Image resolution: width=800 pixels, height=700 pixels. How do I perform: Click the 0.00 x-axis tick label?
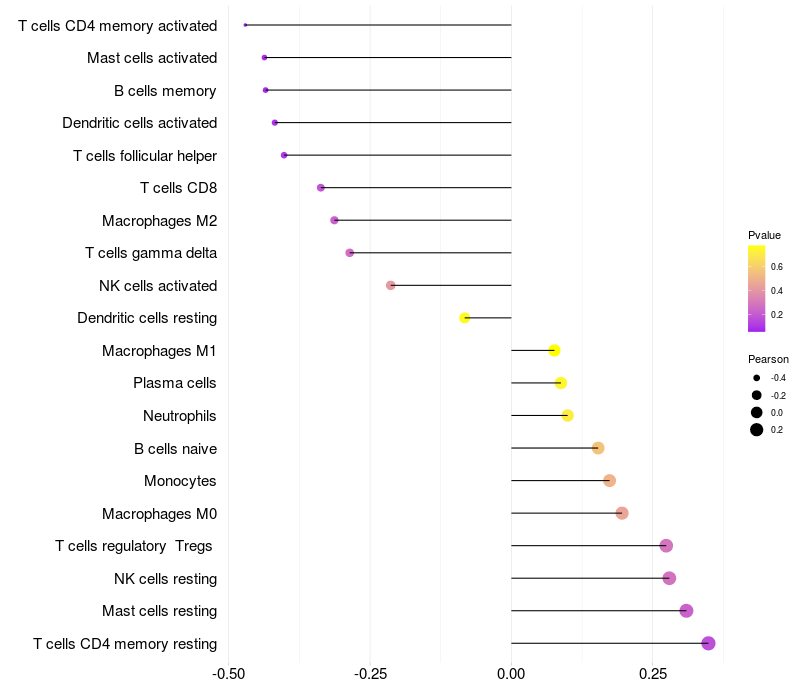511,674
